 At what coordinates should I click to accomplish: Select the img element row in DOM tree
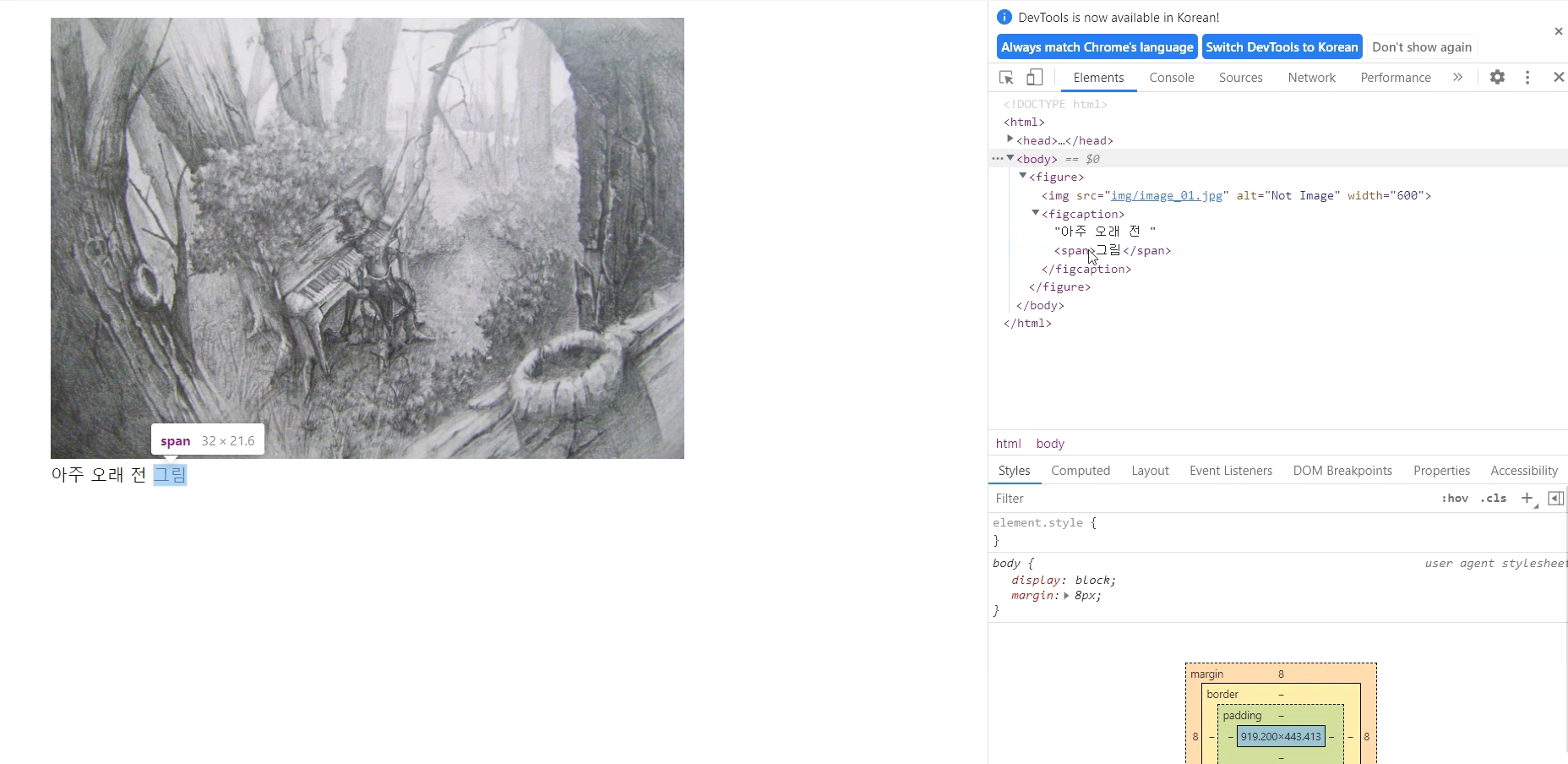1278,195
